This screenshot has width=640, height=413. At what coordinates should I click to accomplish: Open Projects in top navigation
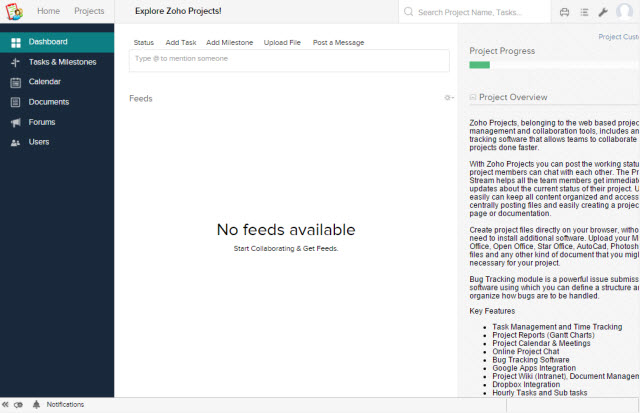point(89,11)
